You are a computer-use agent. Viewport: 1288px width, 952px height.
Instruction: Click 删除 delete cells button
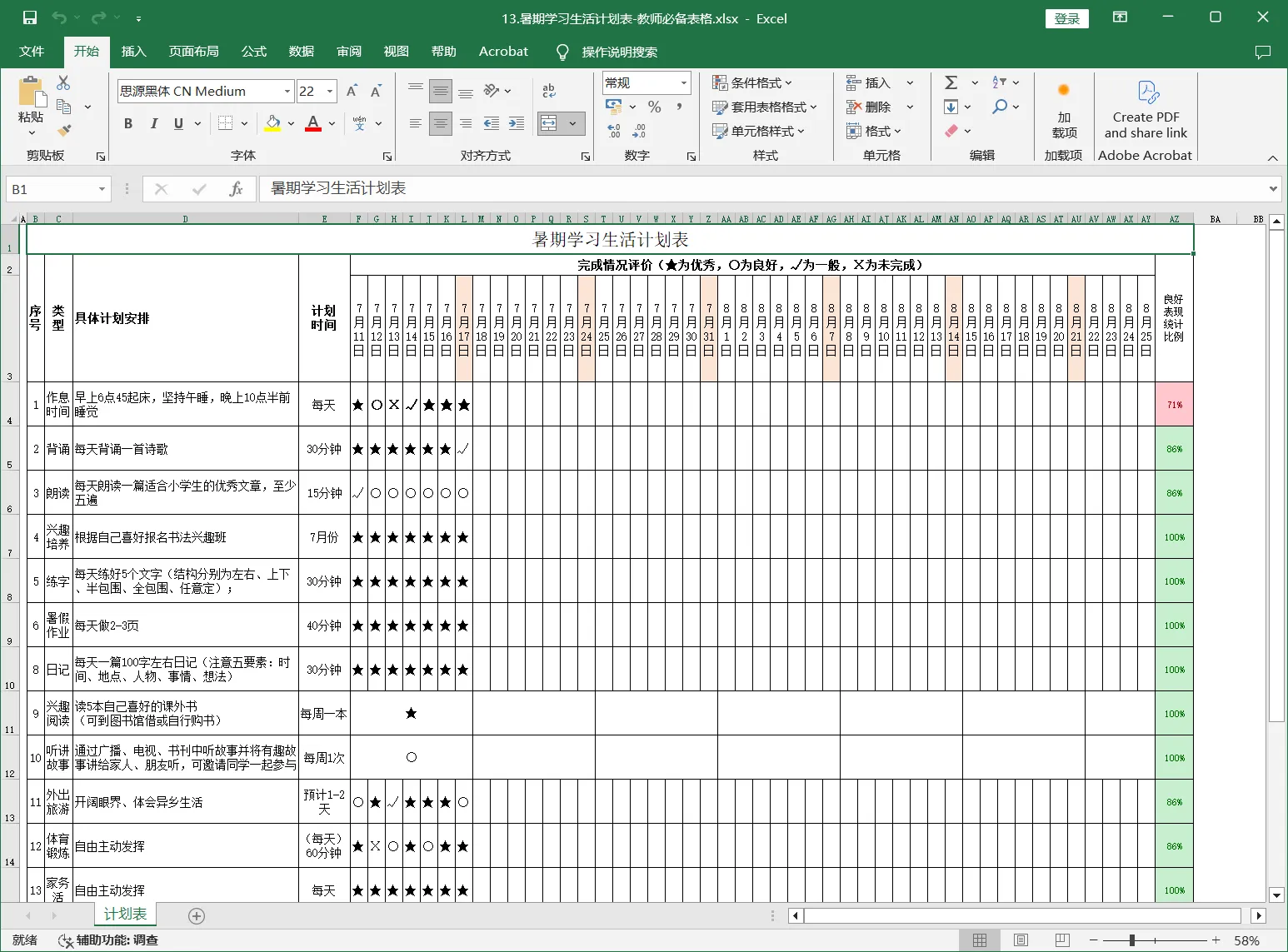(870, 107)
